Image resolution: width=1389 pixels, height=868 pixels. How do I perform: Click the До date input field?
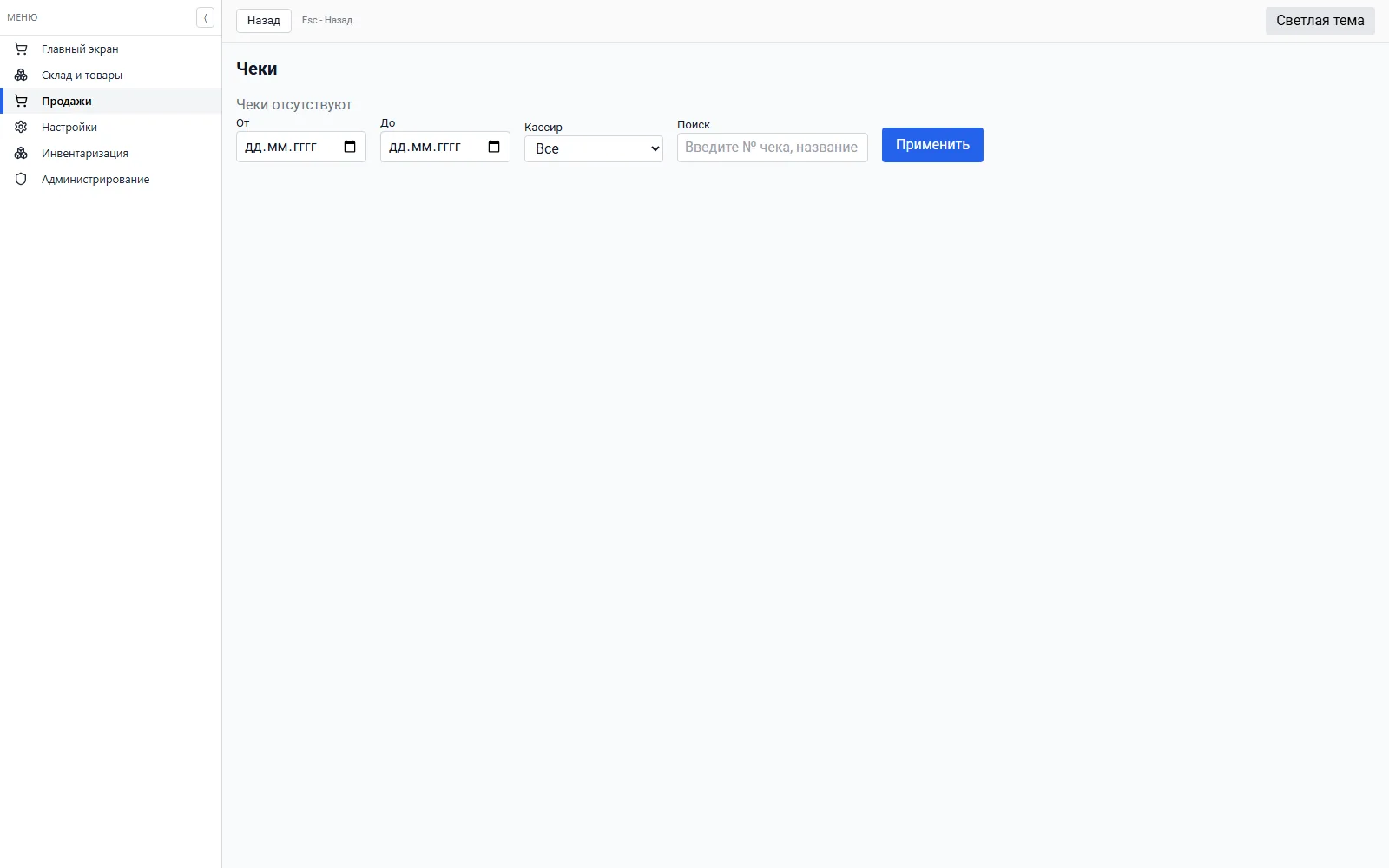point(445,147)
